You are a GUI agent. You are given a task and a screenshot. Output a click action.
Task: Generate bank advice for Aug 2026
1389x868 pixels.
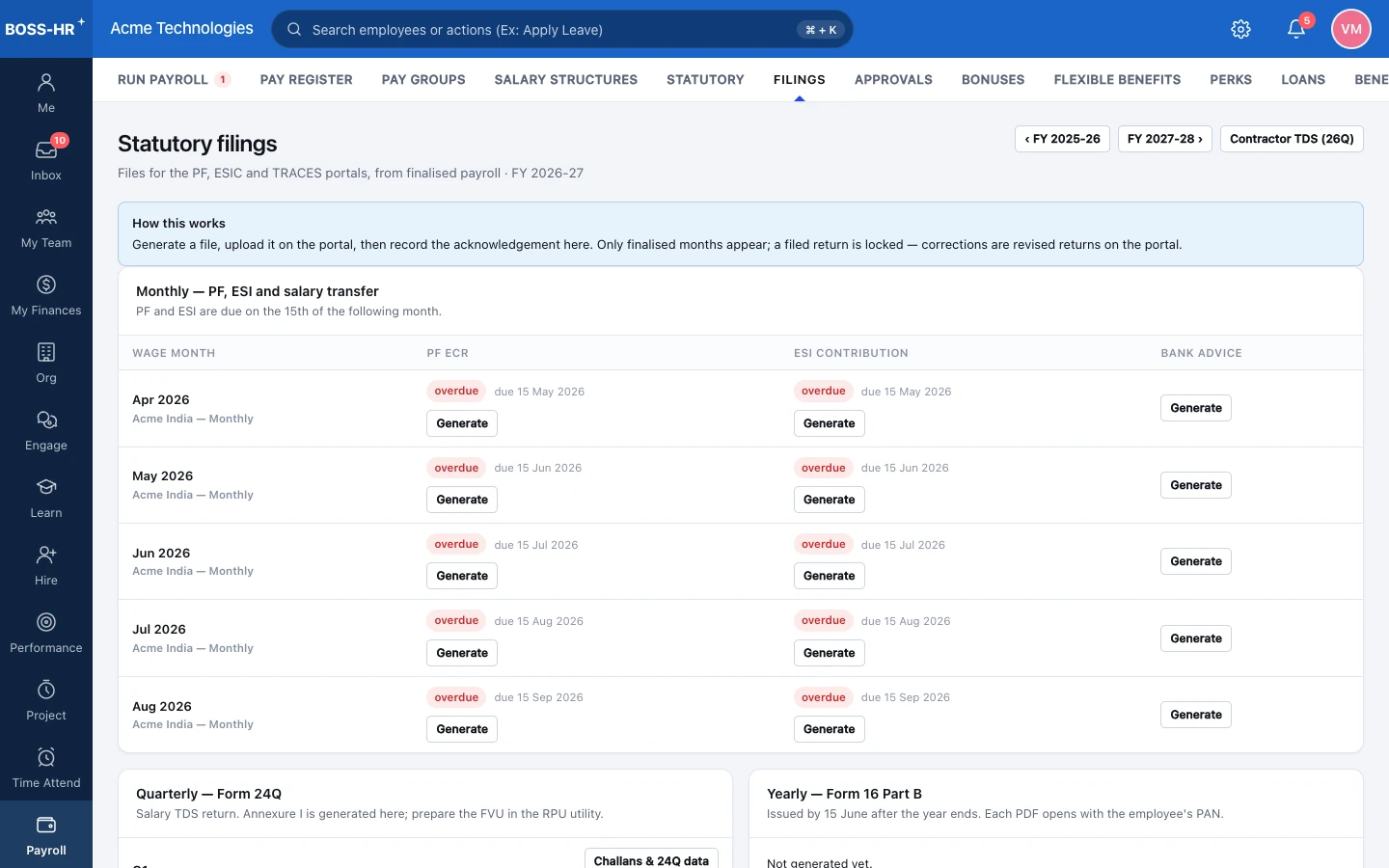(x=1196, y=715)
